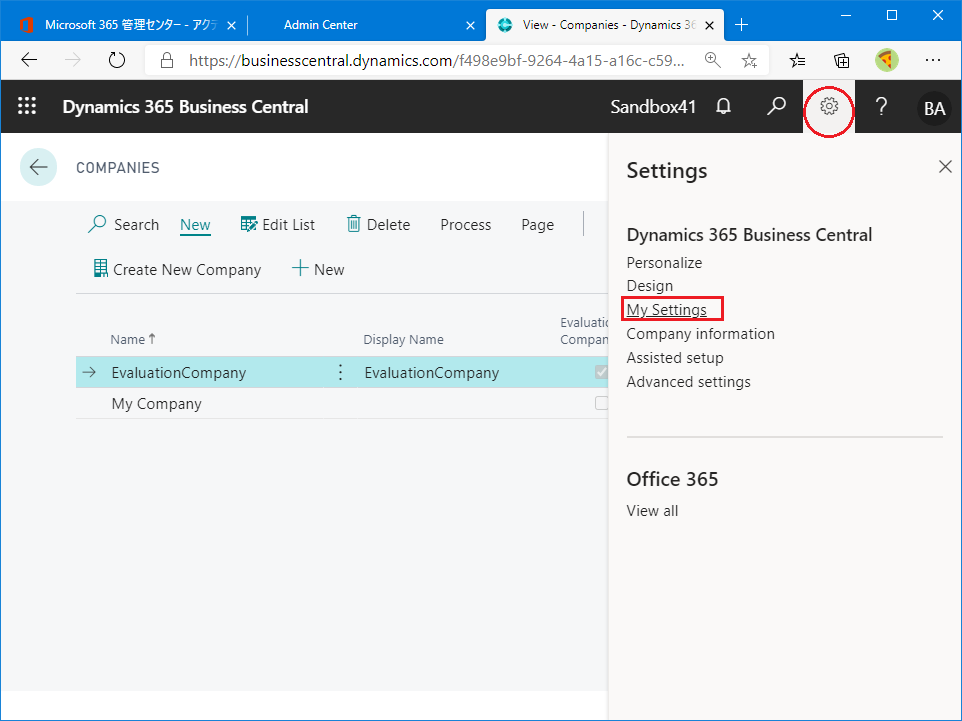Select the My Company row
This screenshot has width=962, height=721.
[x=342, y=404]
